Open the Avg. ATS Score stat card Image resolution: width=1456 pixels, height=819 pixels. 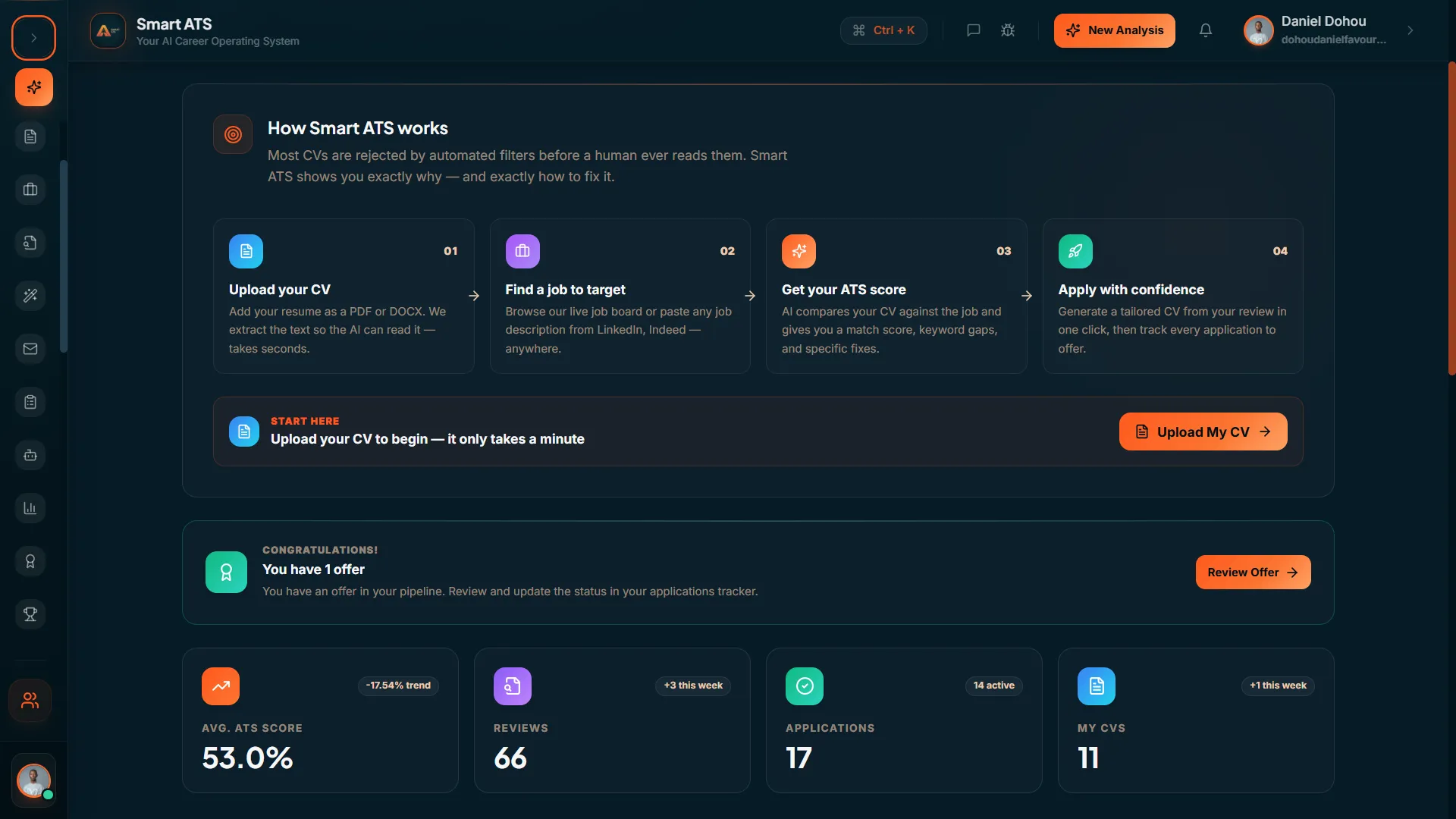(x=320, y=720)
